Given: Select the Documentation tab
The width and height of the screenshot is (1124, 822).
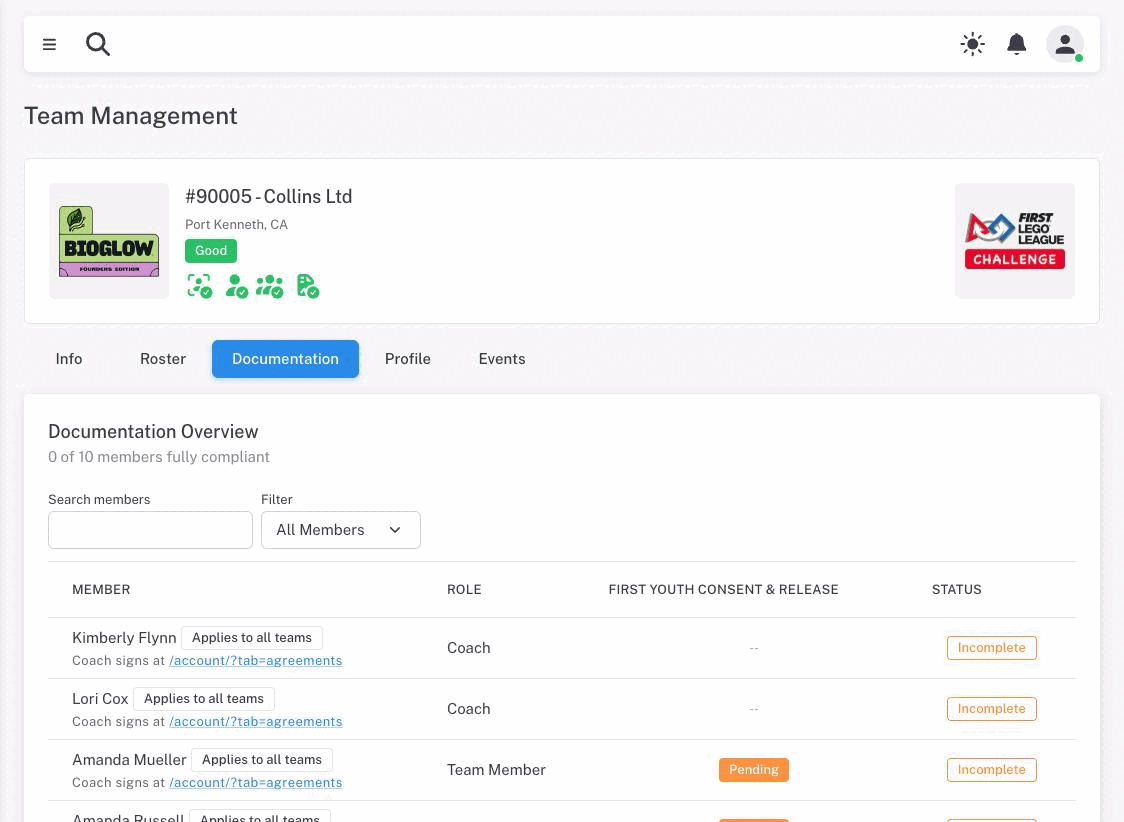Looking at the screenshot, I should (x=285, y=359).
